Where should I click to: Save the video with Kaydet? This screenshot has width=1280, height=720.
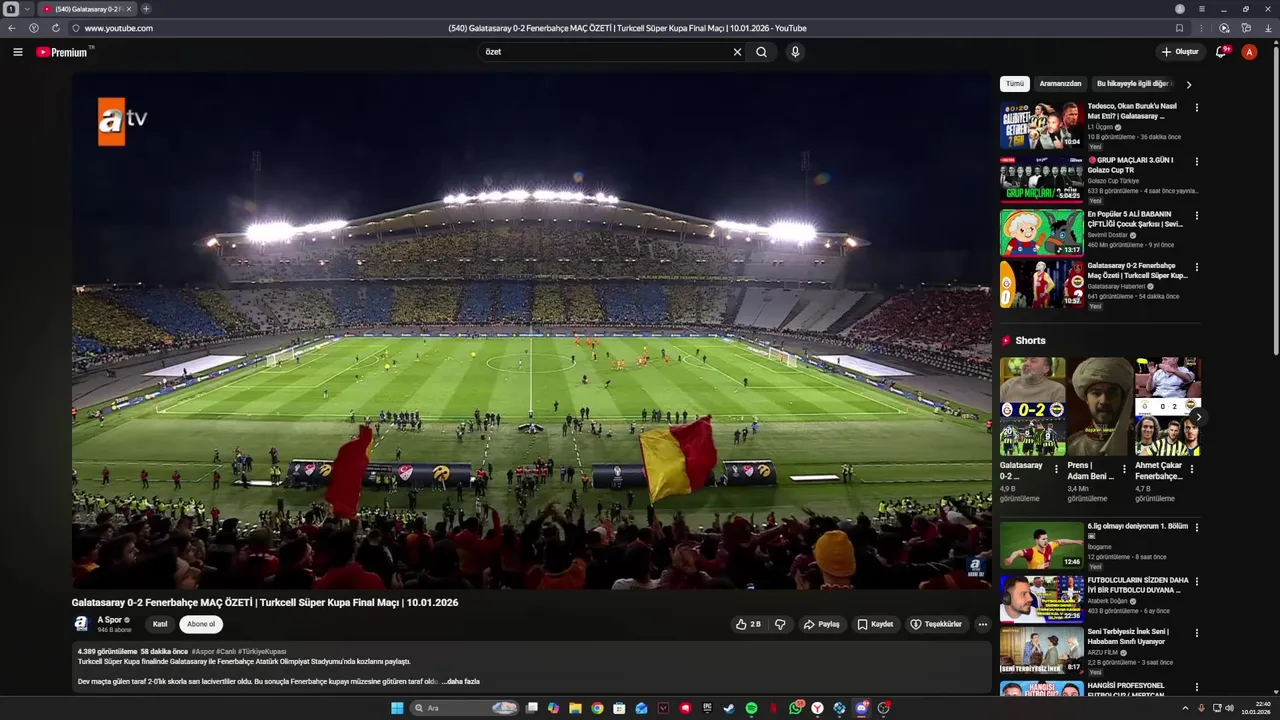click(875, 624)
